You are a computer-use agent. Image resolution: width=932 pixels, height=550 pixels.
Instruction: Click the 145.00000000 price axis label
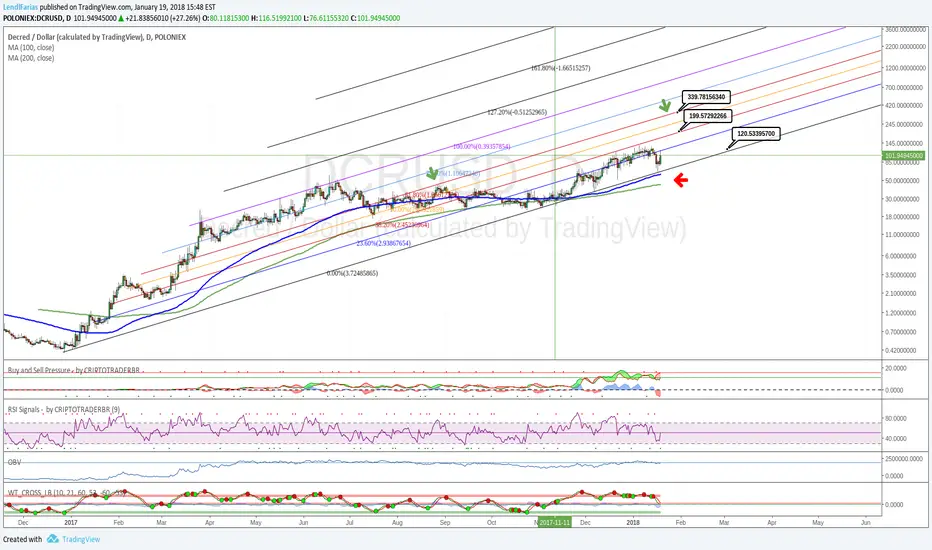pos(904,144)
